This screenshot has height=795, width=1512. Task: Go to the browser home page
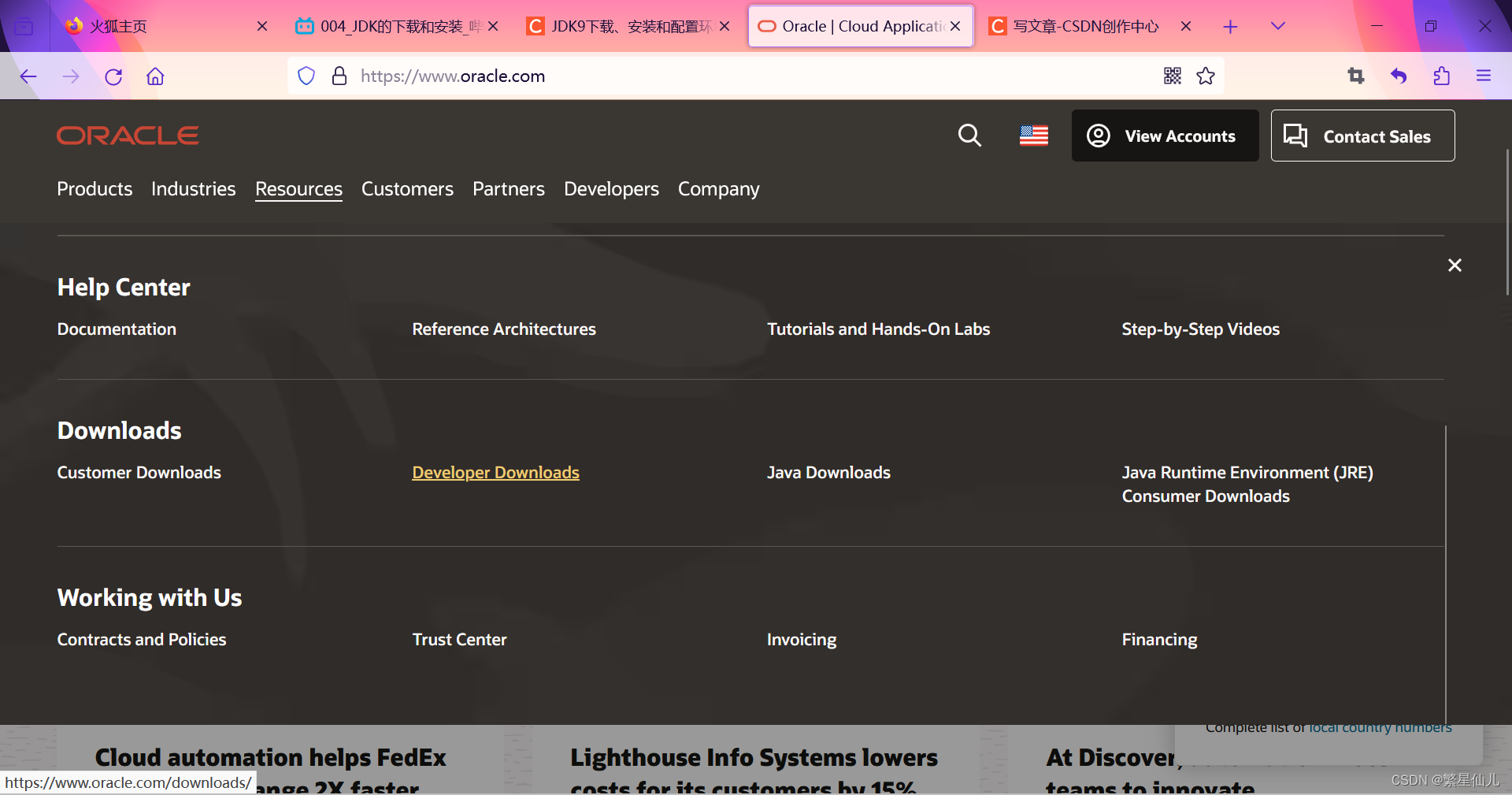pyautogui.click(x=155, y=76)
